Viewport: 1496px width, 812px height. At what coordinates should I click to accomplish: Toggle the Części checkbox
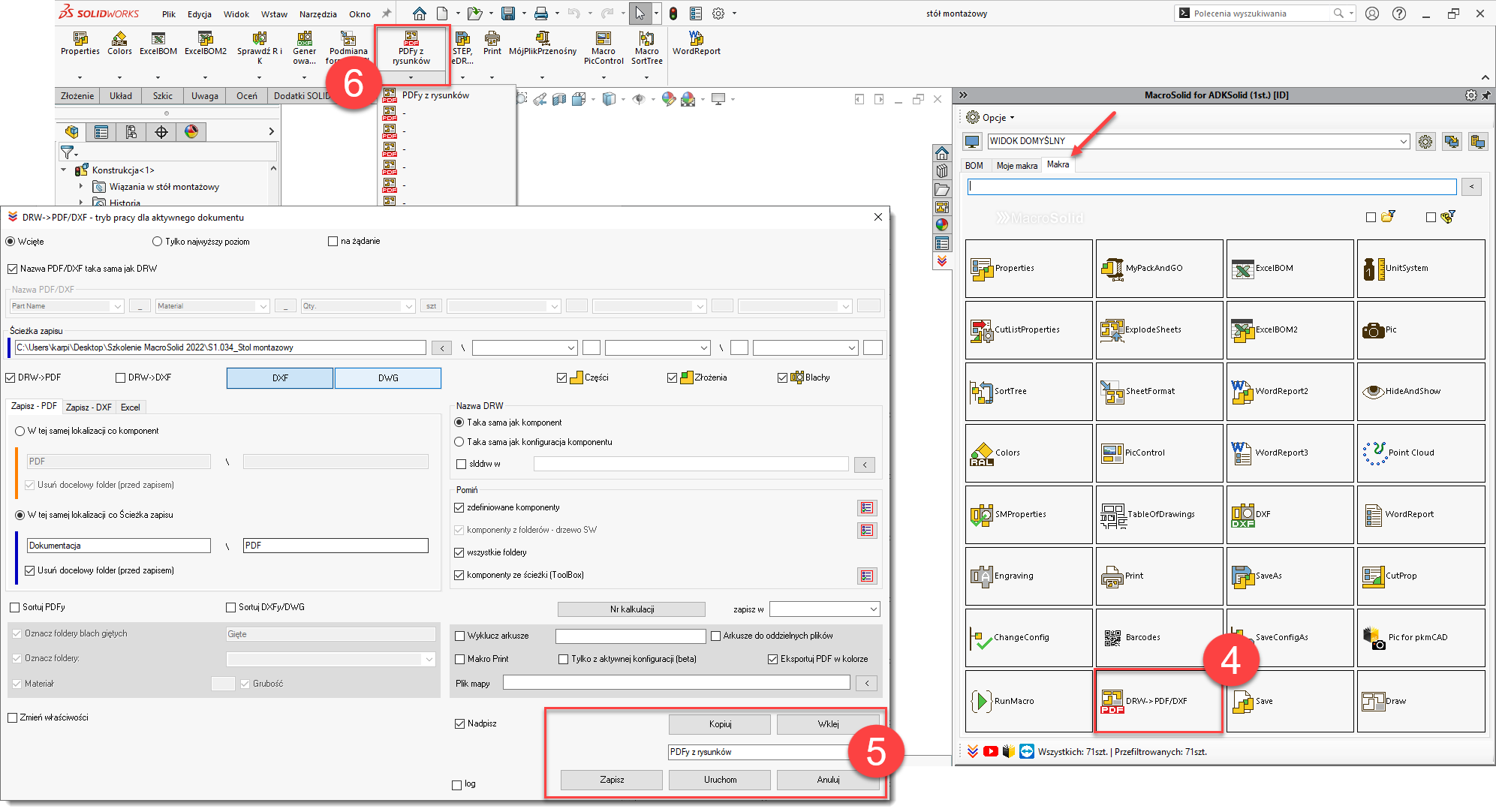point(561,377)
